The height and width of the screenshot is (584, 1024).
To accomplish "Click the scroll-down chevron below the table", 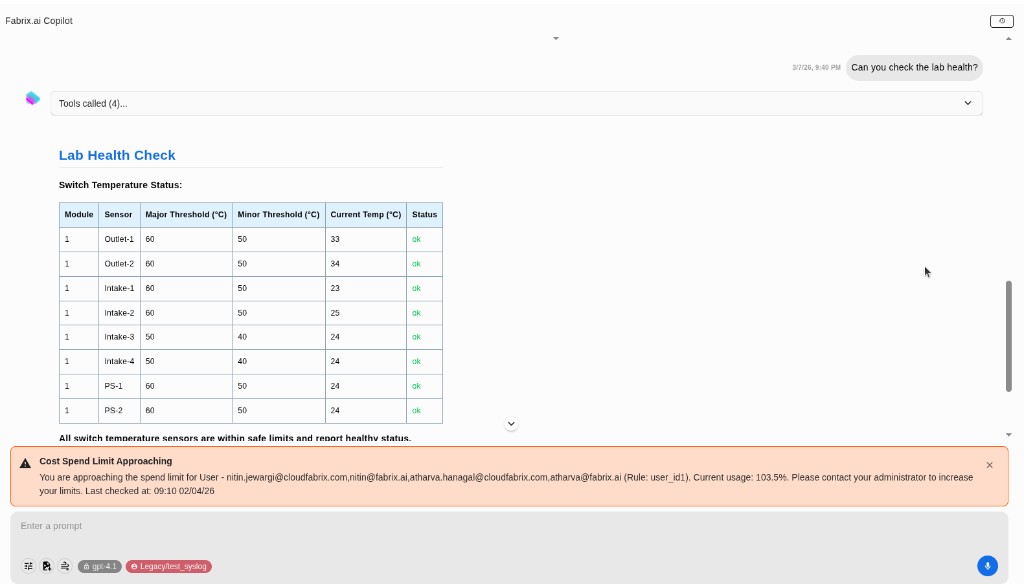I will [x=511, y=423].
